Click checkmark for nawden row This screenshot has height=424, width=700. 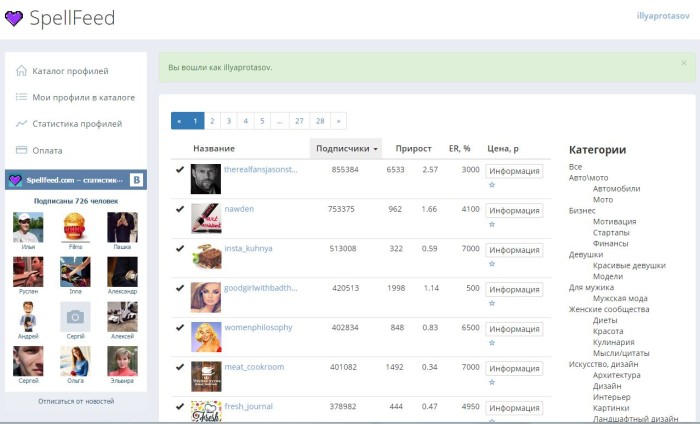(180, 209)
